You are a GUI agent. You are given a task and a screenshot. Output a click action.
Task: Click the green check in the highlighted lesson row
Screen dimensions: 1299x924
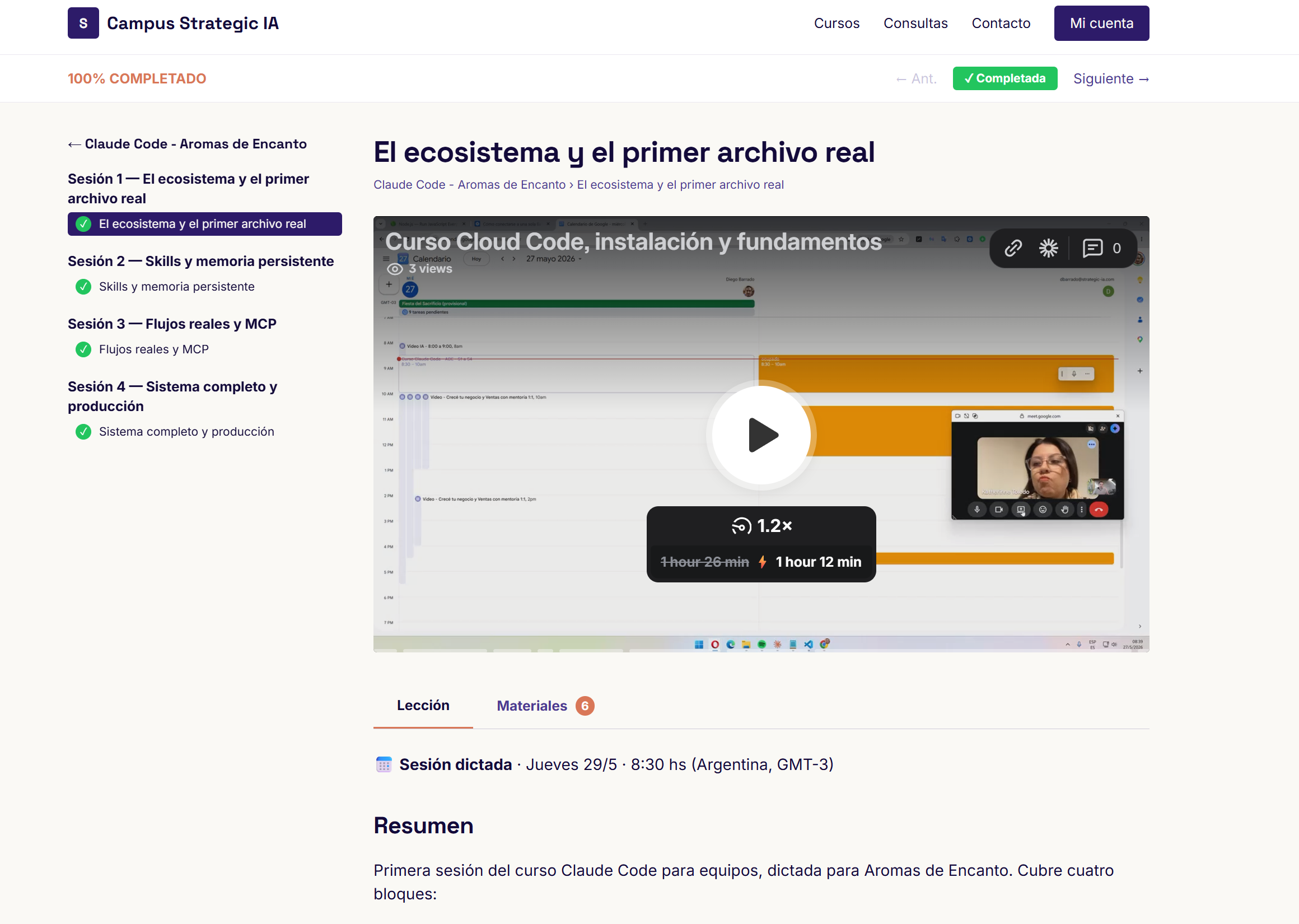point(83,224)
